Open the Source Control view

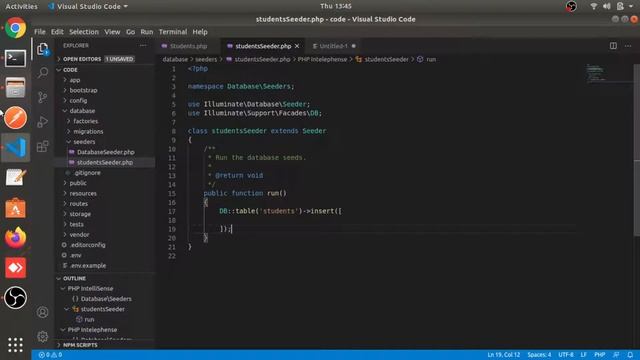click(43, 97)
